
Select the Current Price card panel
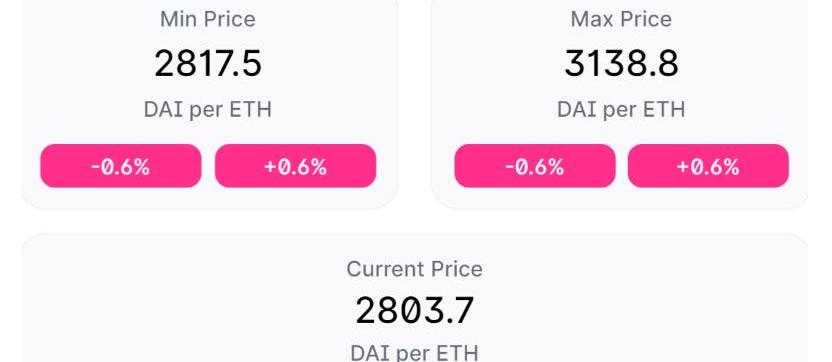click(414, 297)
